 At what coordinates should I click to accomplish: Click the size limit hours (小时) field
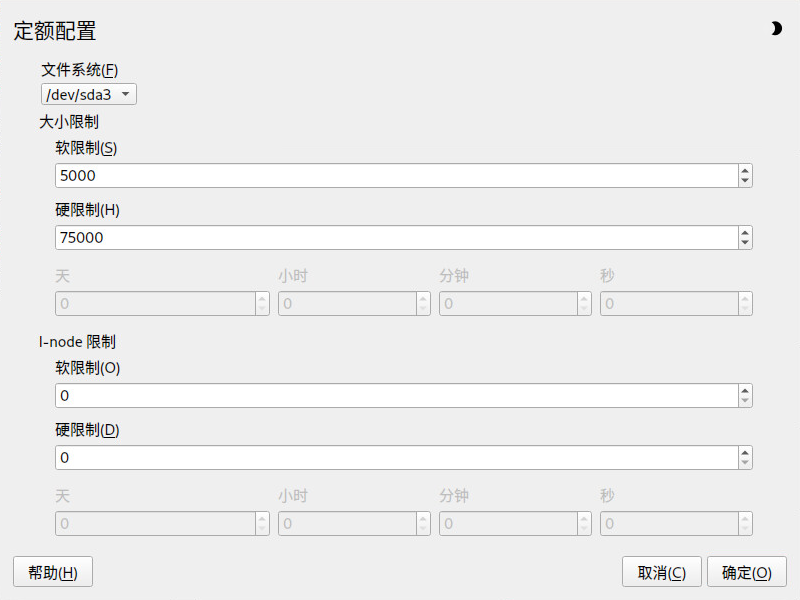pos(347,304)
